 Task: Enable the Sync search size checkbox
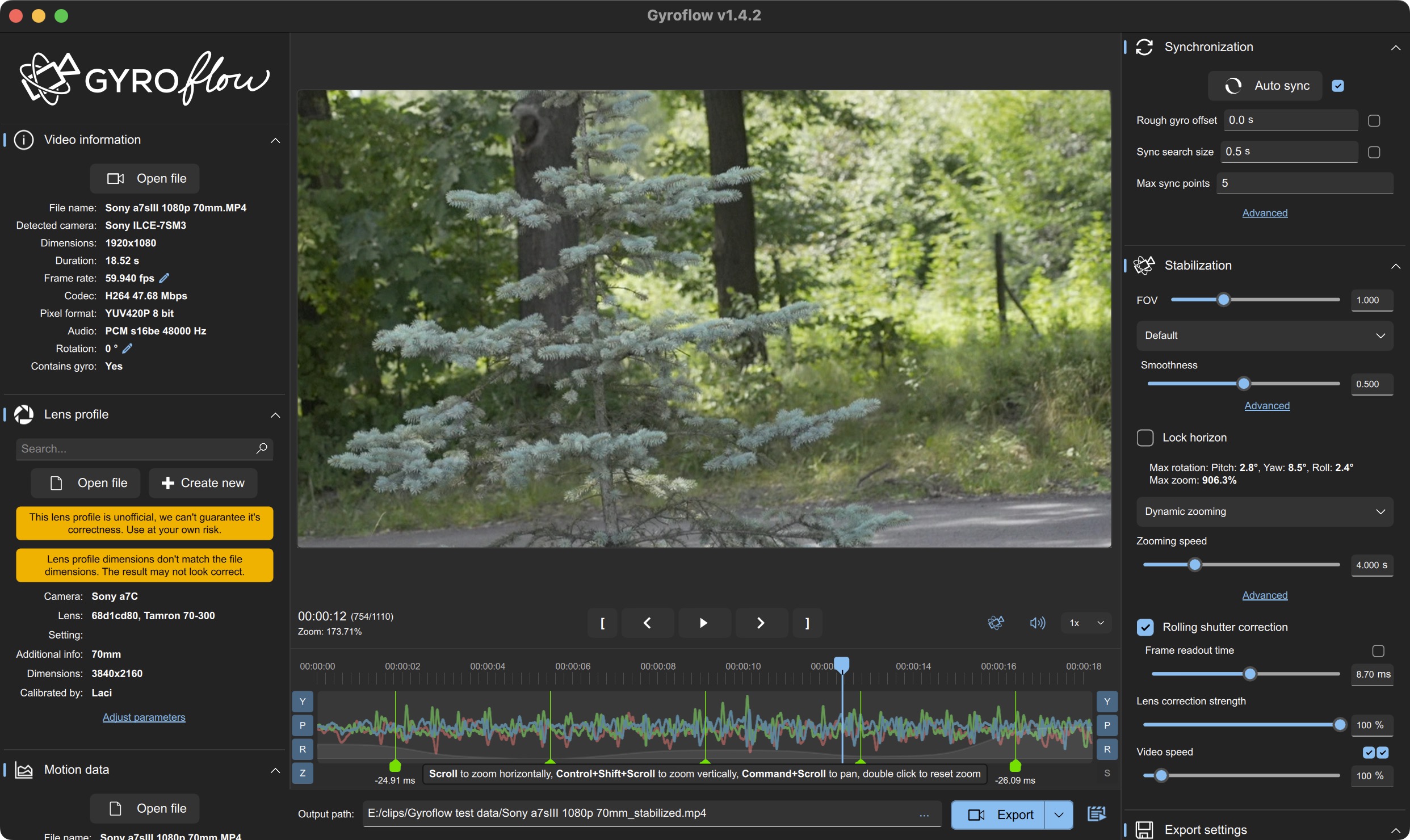tap(1374, 152)
